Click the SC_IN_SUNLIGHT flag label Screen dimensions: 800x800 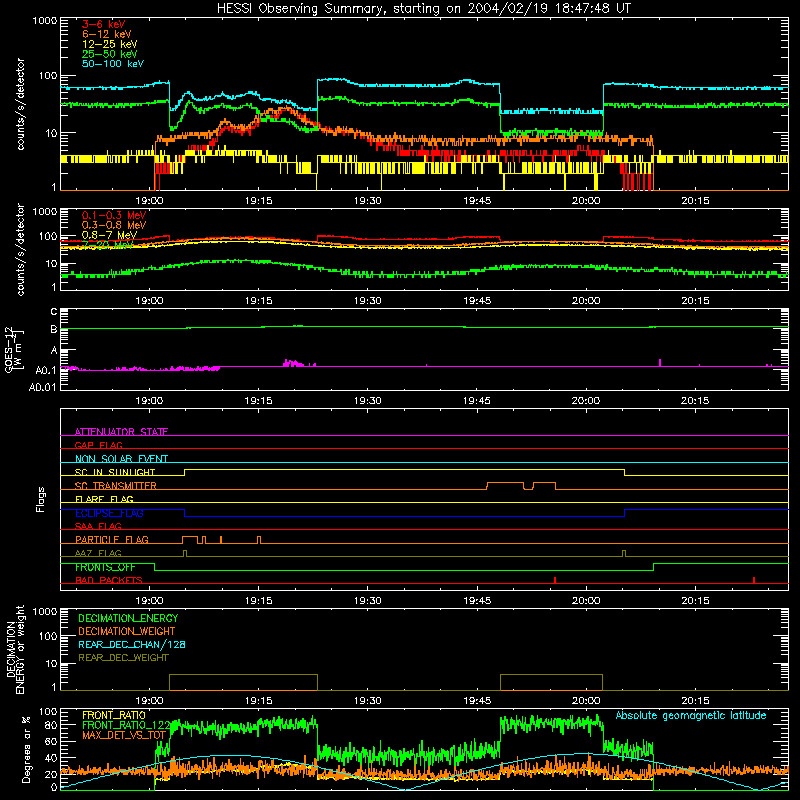point(115,472)
